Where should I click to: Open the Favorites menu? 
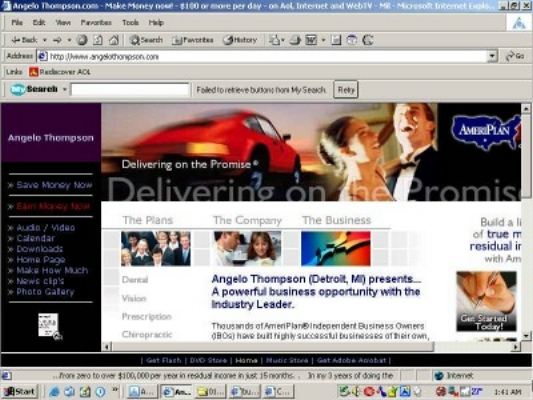pyautogui.click(x=96, y=22)
